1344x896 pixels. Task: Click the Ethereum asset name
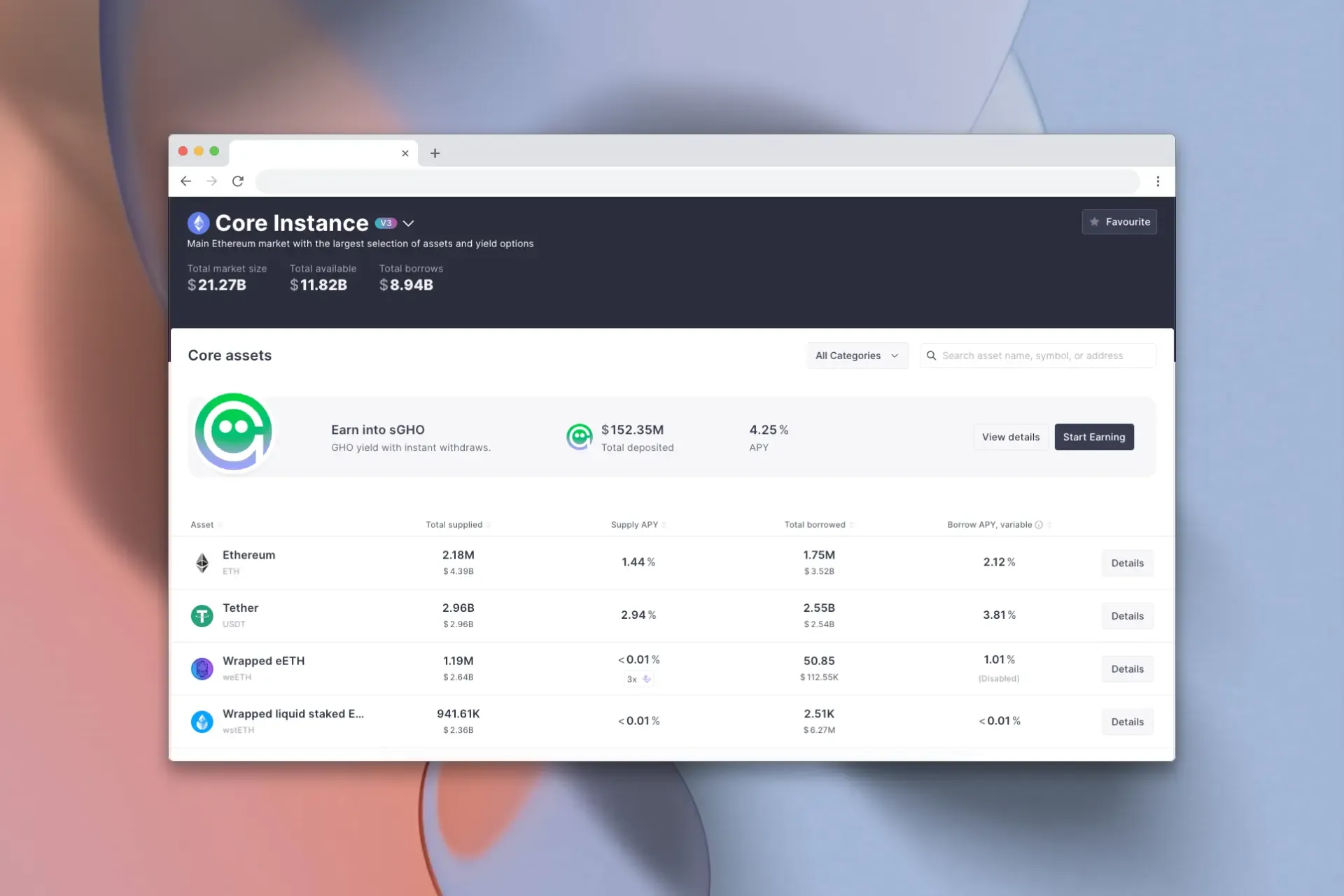pyautogui.click(x=249, y=555)
